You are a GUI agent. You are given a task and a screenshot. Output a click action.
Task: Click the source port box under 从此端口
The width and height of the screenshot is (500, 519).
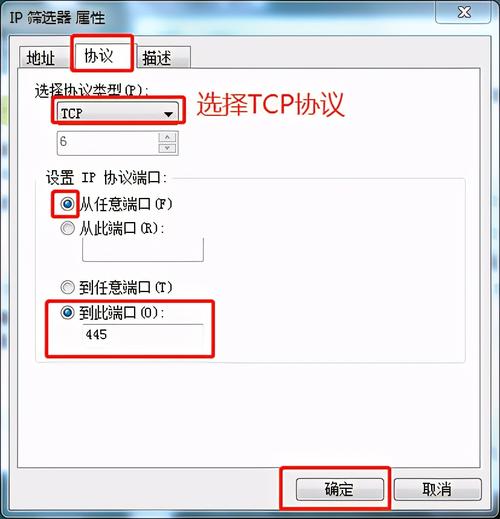[143, 249]
